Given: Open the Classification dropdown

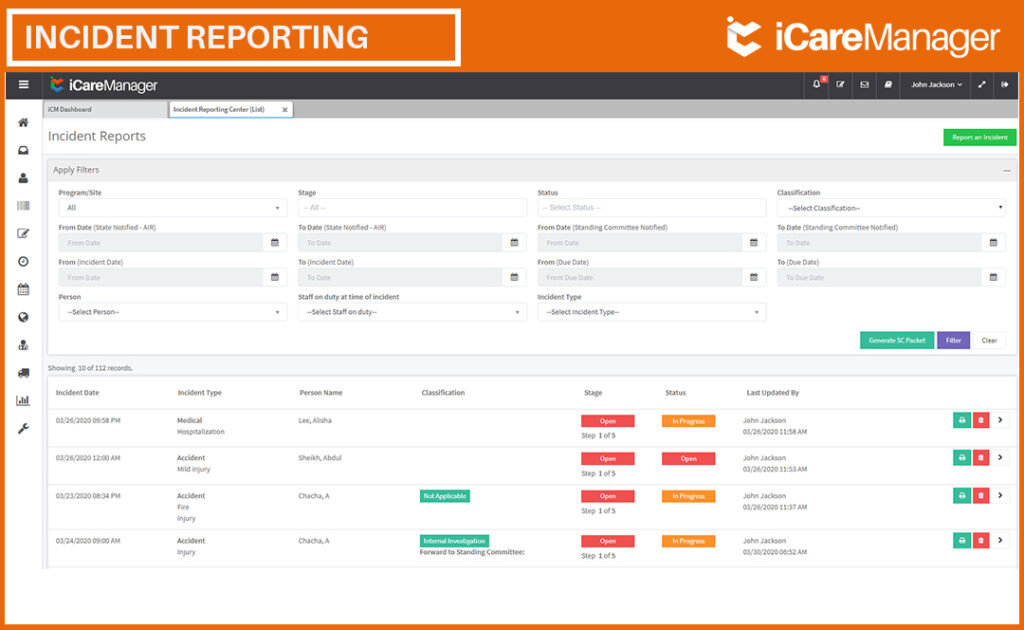Looking at the screenshot, I should click(891, 208).
